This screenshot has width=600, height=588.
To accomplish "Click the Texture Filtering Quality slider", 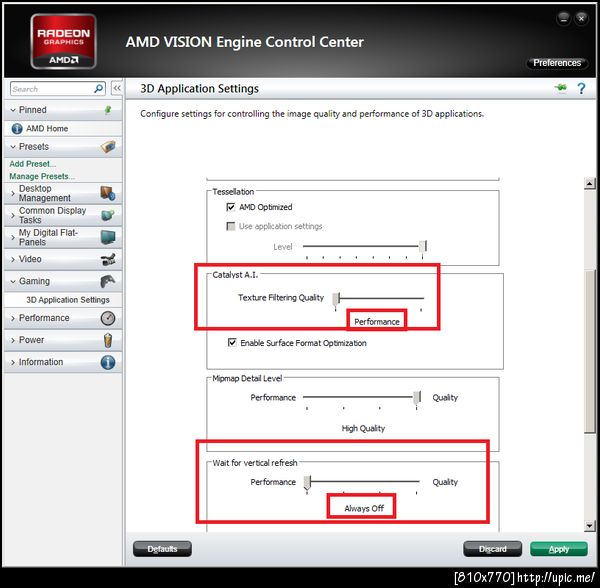I will coord(336,298).
